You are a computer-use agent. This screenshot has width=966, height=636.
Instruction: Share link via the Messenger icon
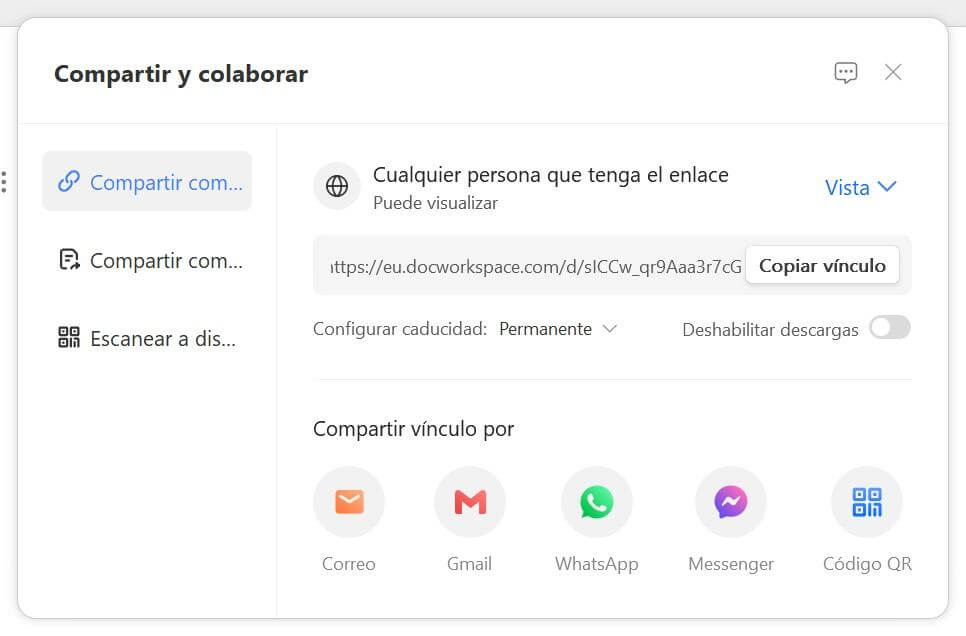(731, 502)
